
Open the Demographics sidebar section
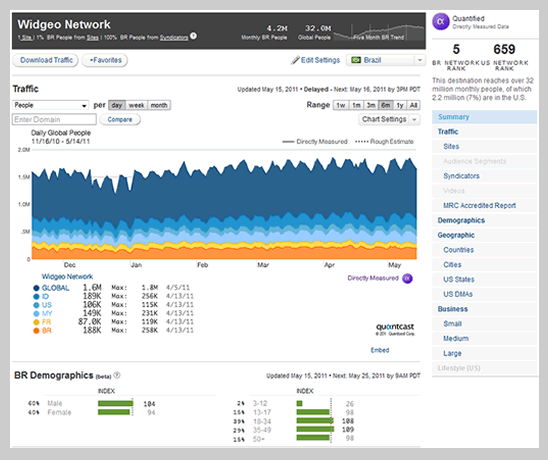coord(484,221)
